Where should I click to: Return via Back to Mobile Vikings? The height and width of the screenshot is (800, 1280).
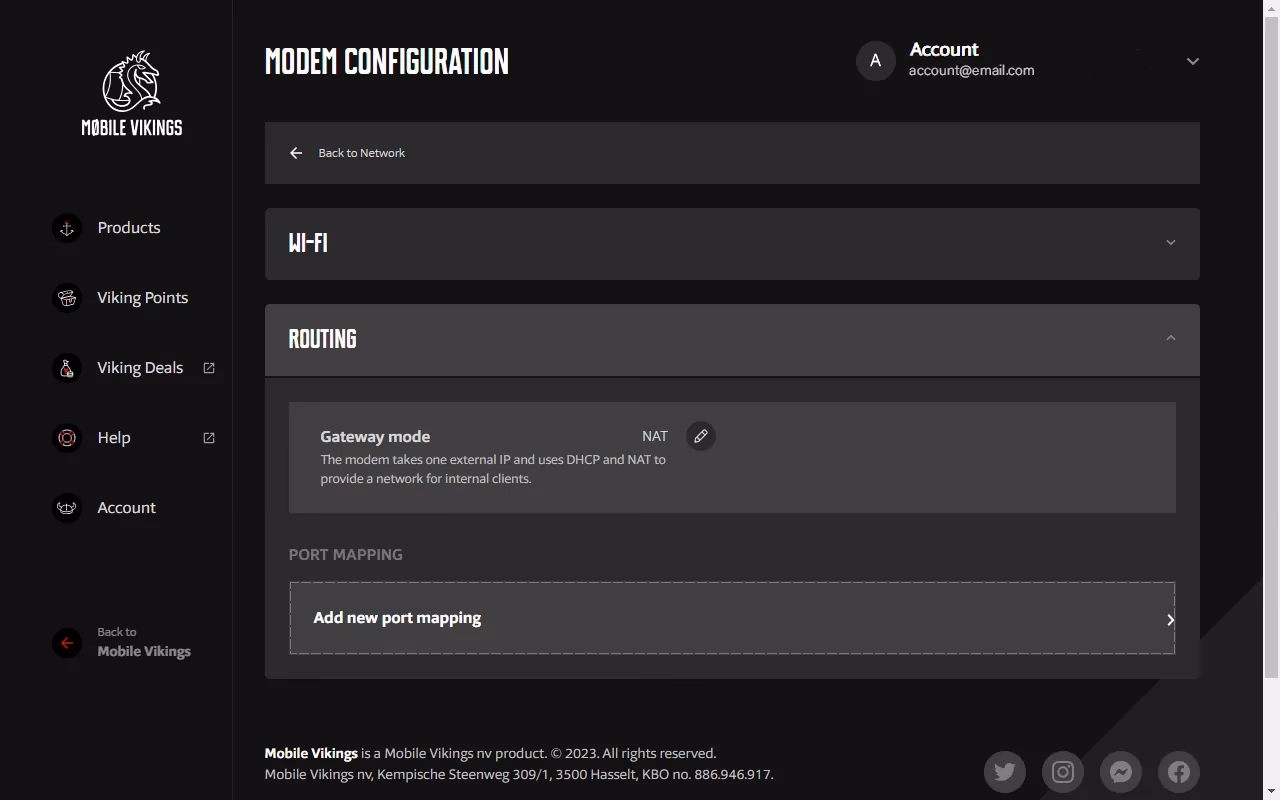[x=143, y=643]
